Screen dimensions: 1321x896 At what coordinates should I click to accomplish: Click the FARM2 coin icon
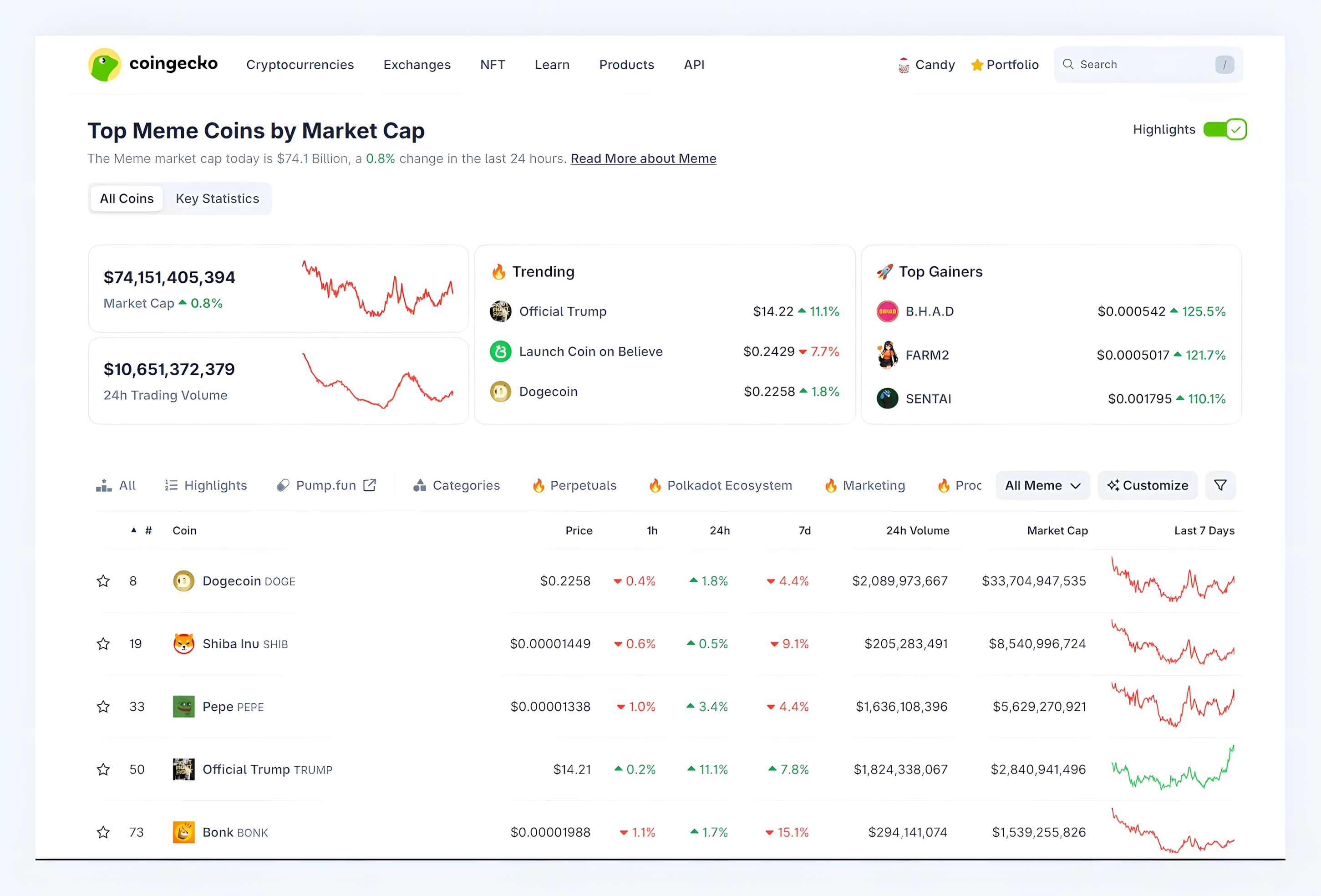(x=887, y=355)
